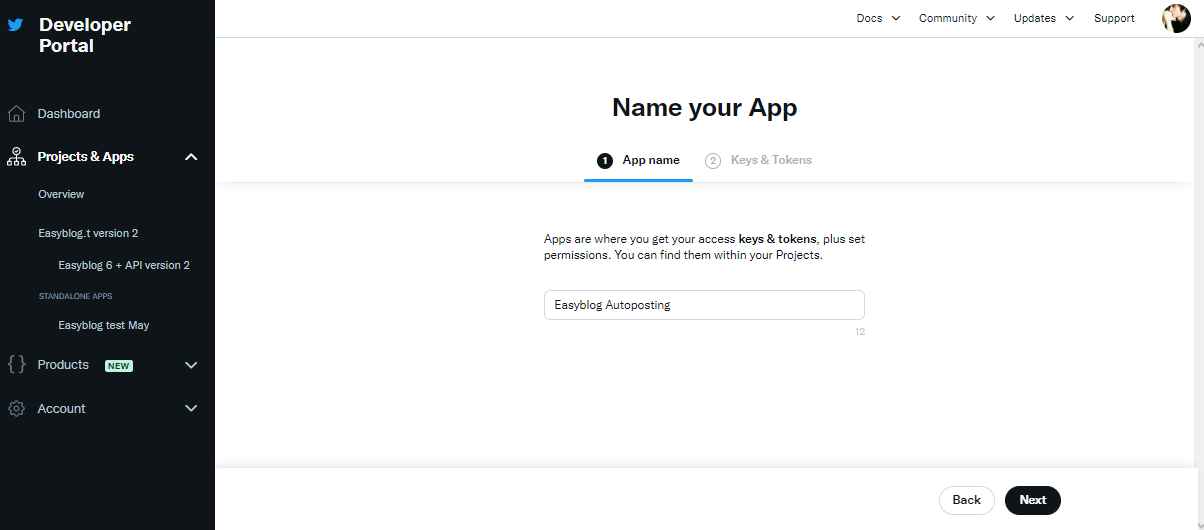The image size is (1204, 530).
Task: Click the STANDALONE APPS label
Action: (x=75, y=297)
